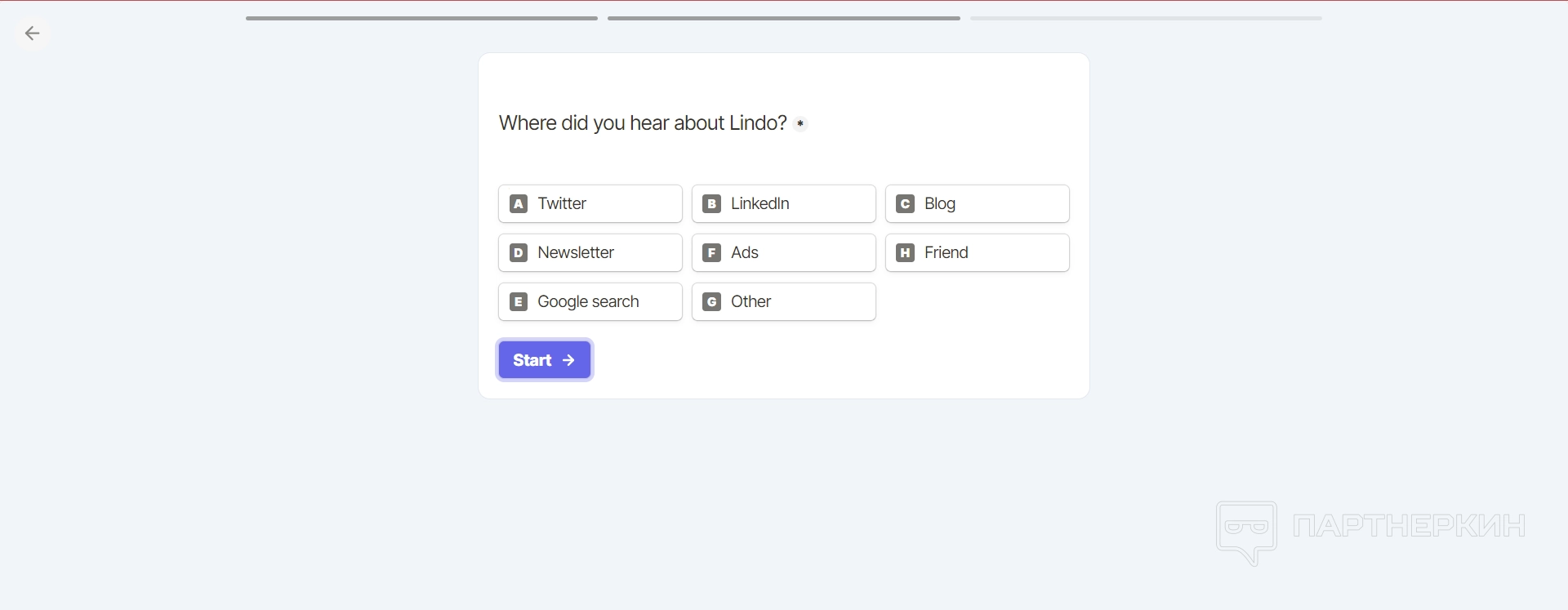1568x610 pixels.
Task: Select Google search option
Action: (590, 301)
